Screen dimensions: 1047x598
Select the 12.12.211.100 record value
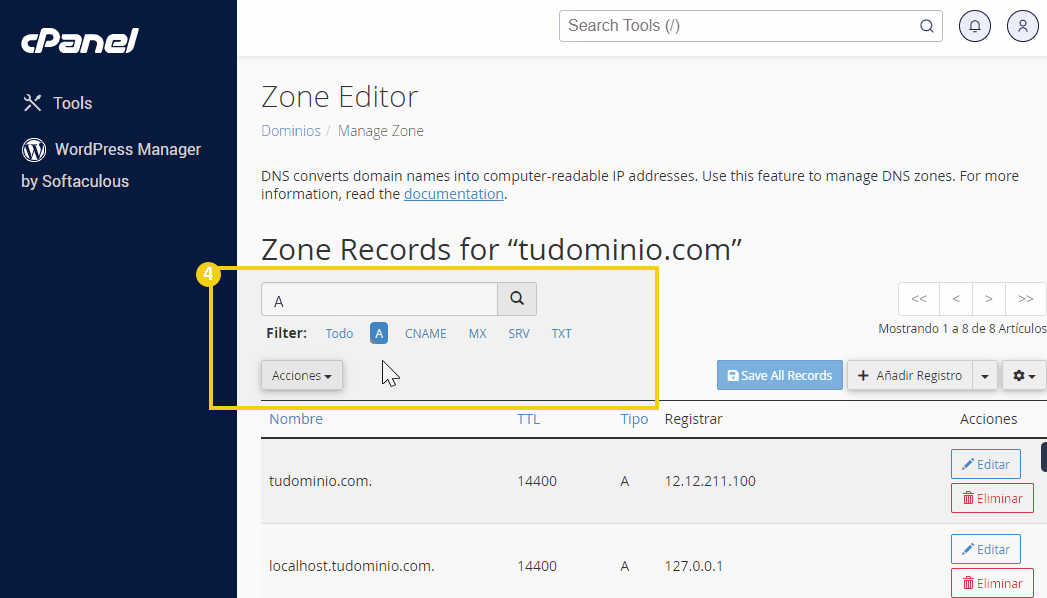click(x=710, y=481)
